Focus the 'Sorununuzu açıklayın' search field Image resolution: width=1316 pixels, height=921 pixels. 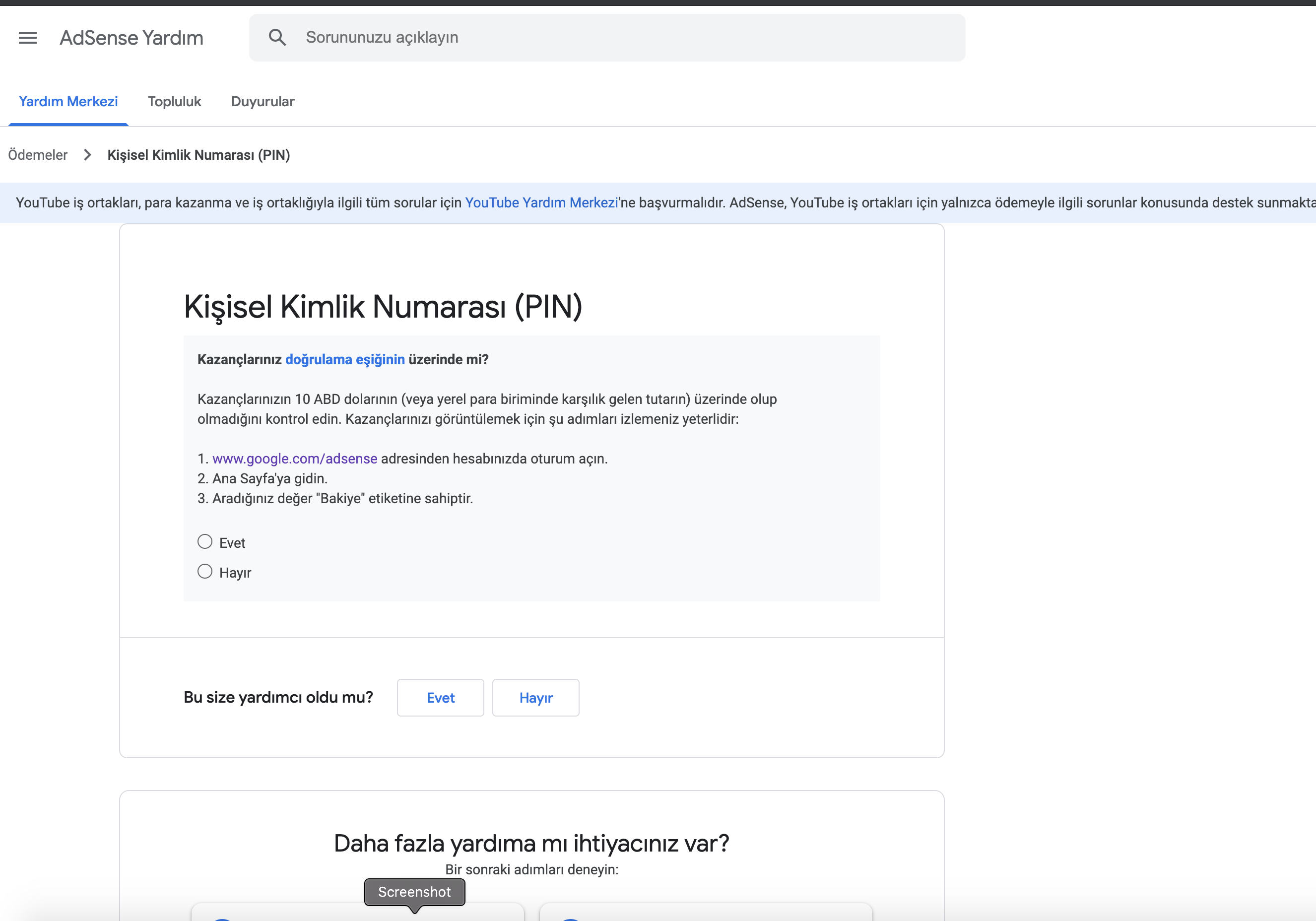point(607,38)
